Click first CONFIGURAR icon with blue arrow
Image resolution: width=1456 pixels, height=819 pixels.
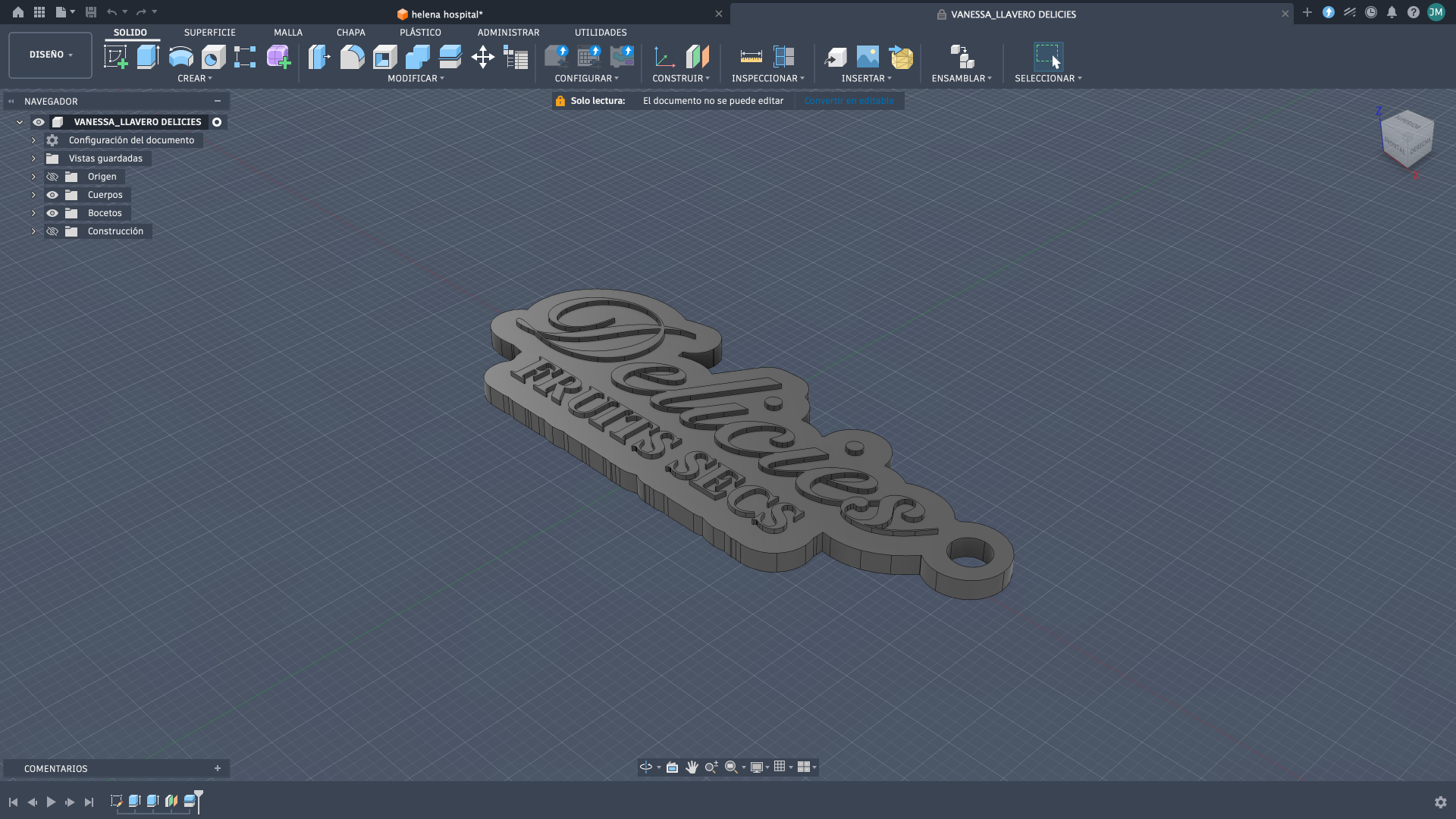pos(557,57)
